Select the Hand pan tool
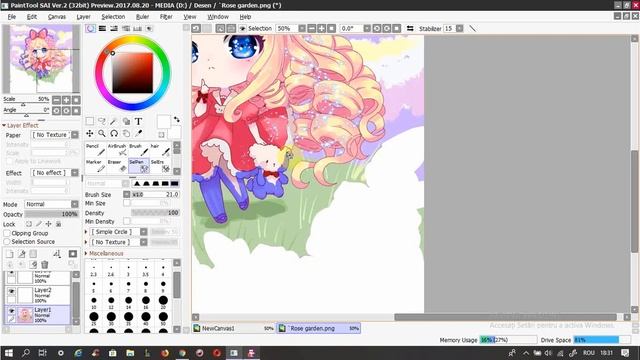The height and width of the screenshot is (360, 640). click(x=126, y=133)
